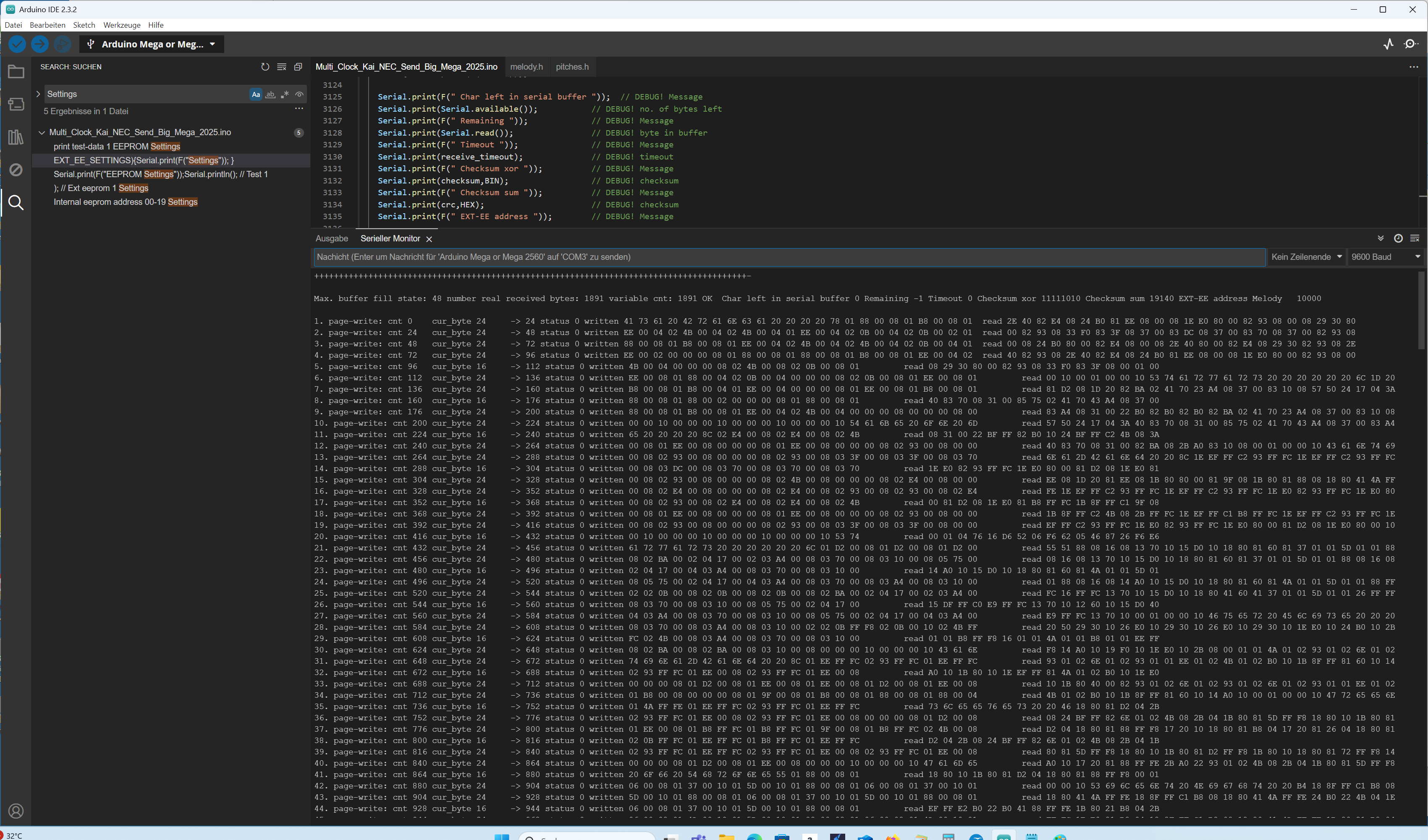Switch to the melody.h tab
The image size is (1428, 840).
[x=527, y=67]
